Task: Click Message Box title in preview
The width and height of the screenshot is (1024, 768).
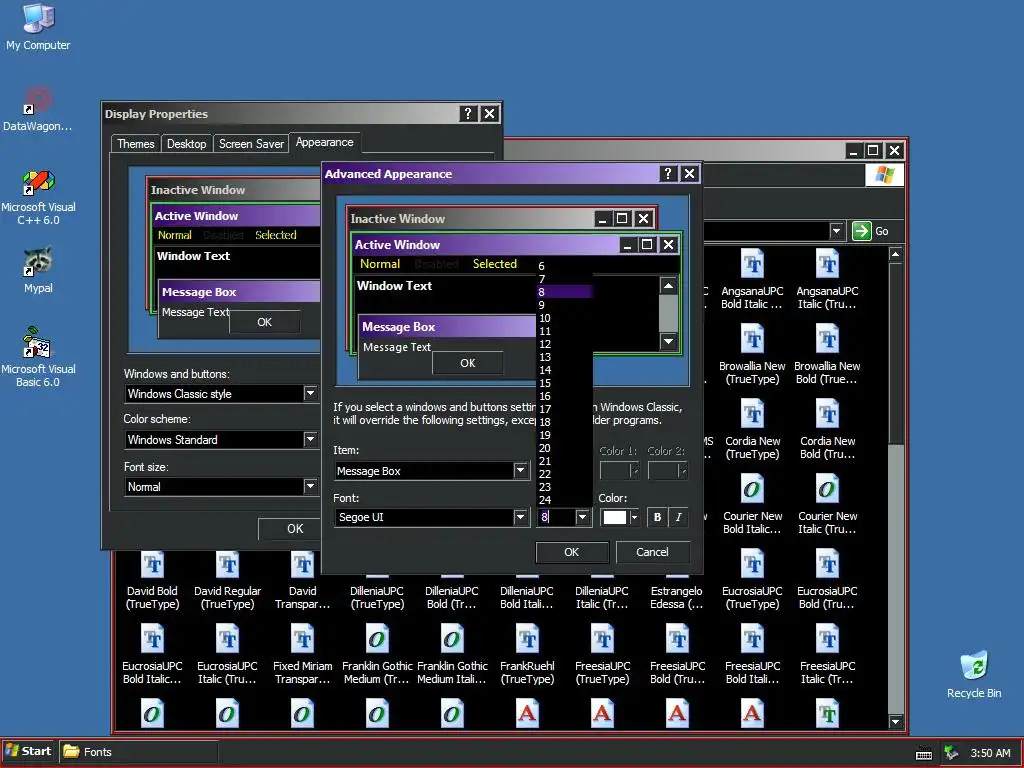Action: pyautogui.click(x=398, y=327)
